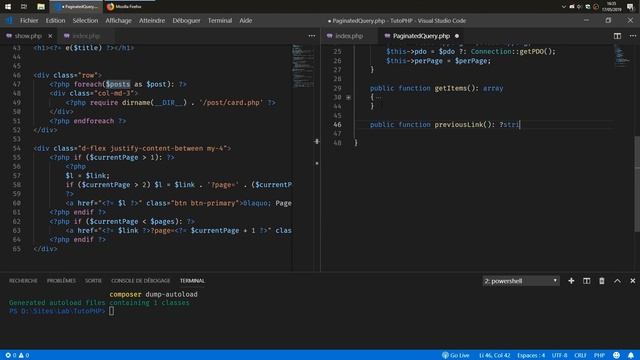Click the right editor minimap
The height and width of the screenshot is (360, 640).
coord(622,56)
